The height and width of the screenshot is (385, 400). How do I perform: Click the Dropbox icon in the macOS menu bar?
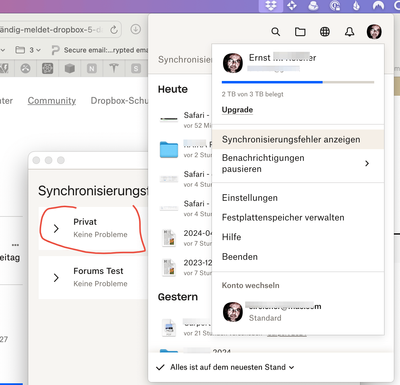271,6
